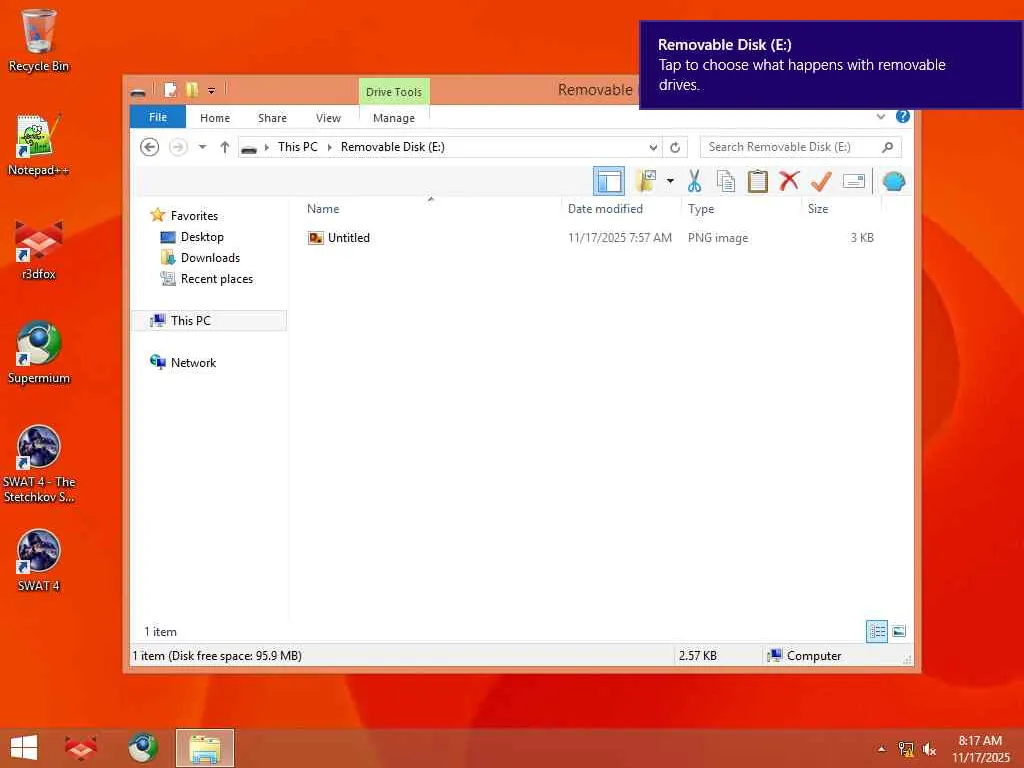Click the network tray icon
Image resolution: width=1024 pixels, height=768 pixels.
click(x=906, y=749)
